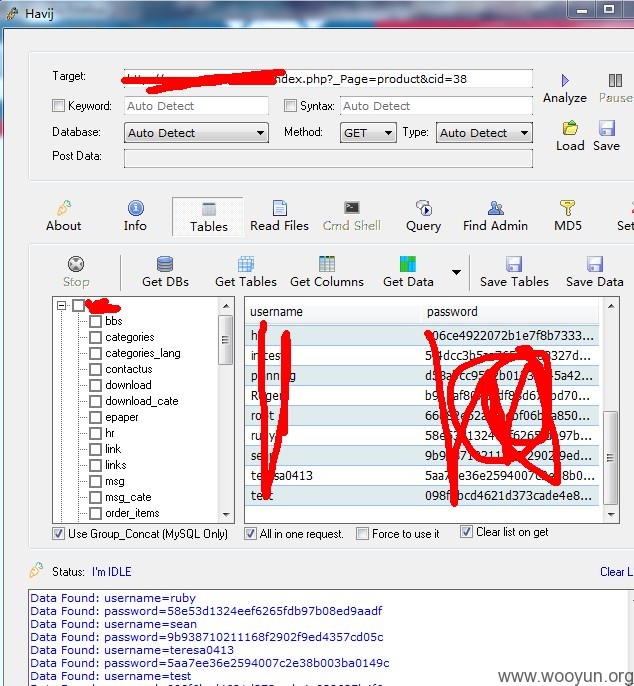634x686 pixels.
Task: Check the msg_cate table checkbox
Action: 95,497
